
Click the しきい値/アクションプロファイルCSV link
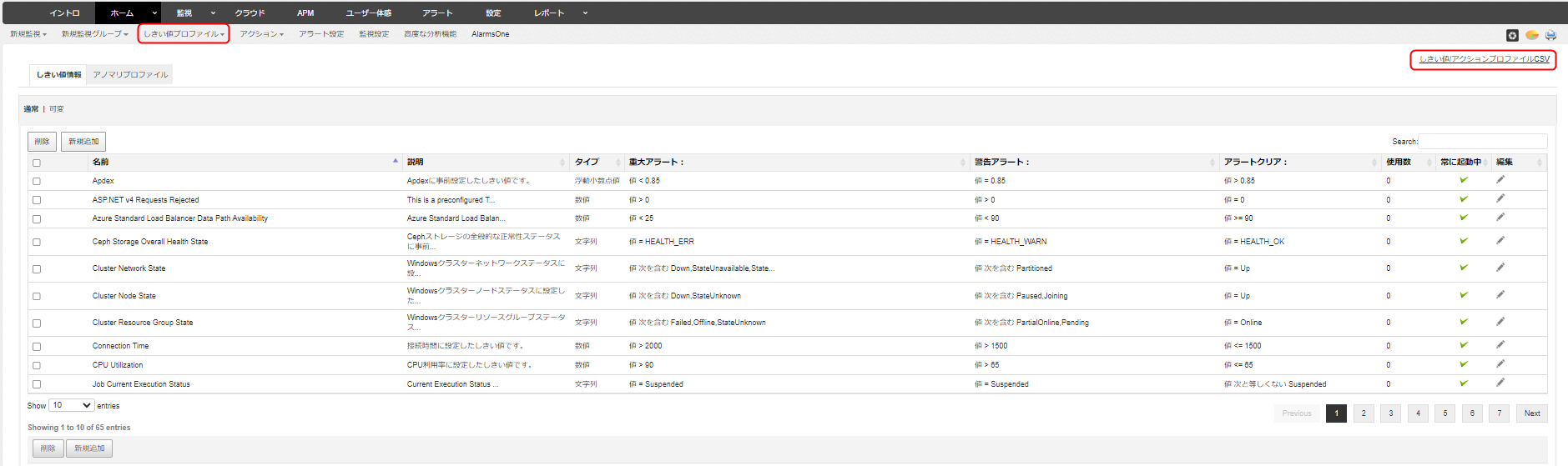click(1484, 59)
